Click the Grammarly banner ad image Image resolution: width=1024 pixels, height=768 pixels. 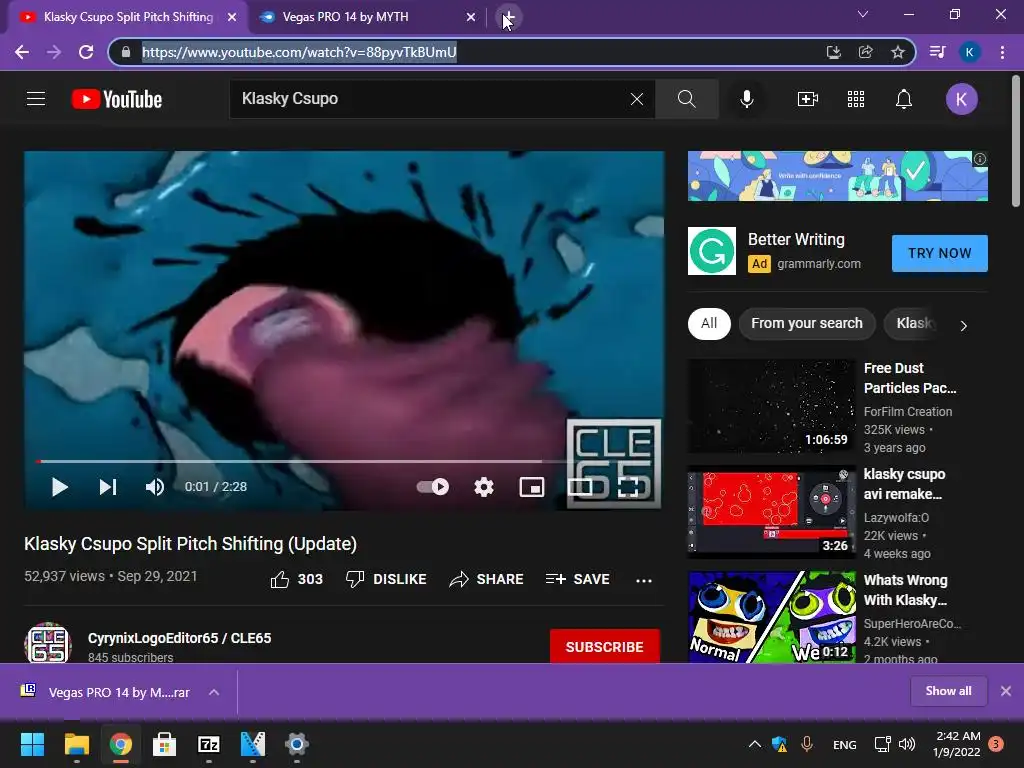837,176
